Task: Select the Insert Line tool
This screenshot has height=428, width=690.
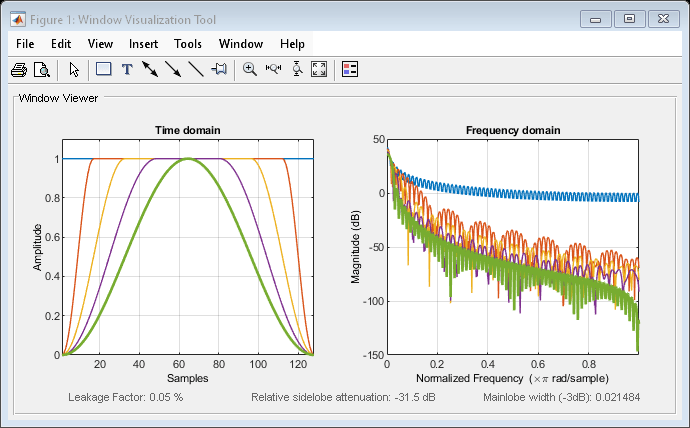Action: coord(196,70)
